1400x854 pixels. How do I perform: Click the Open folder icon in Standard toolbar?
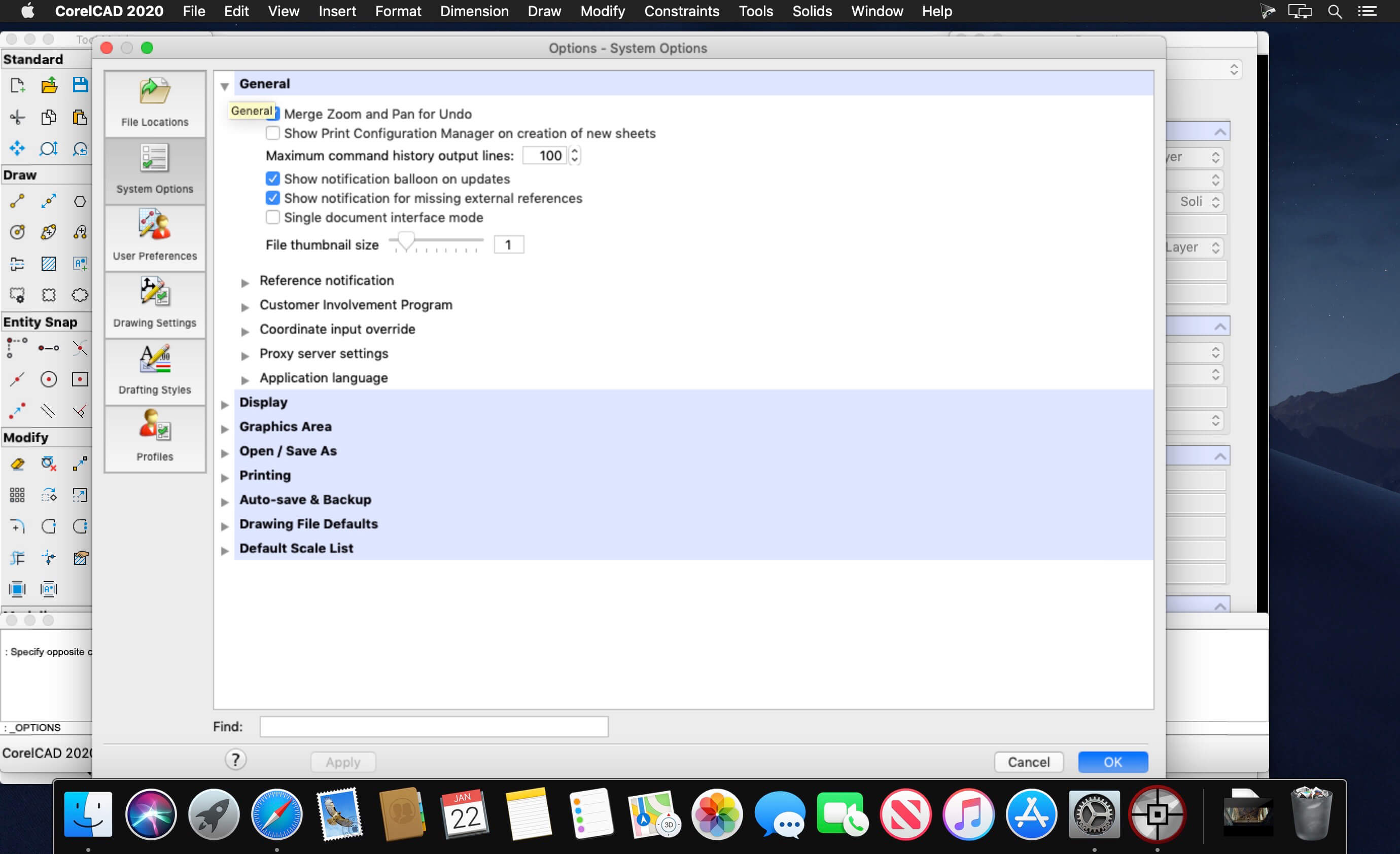tap(49, 86)
